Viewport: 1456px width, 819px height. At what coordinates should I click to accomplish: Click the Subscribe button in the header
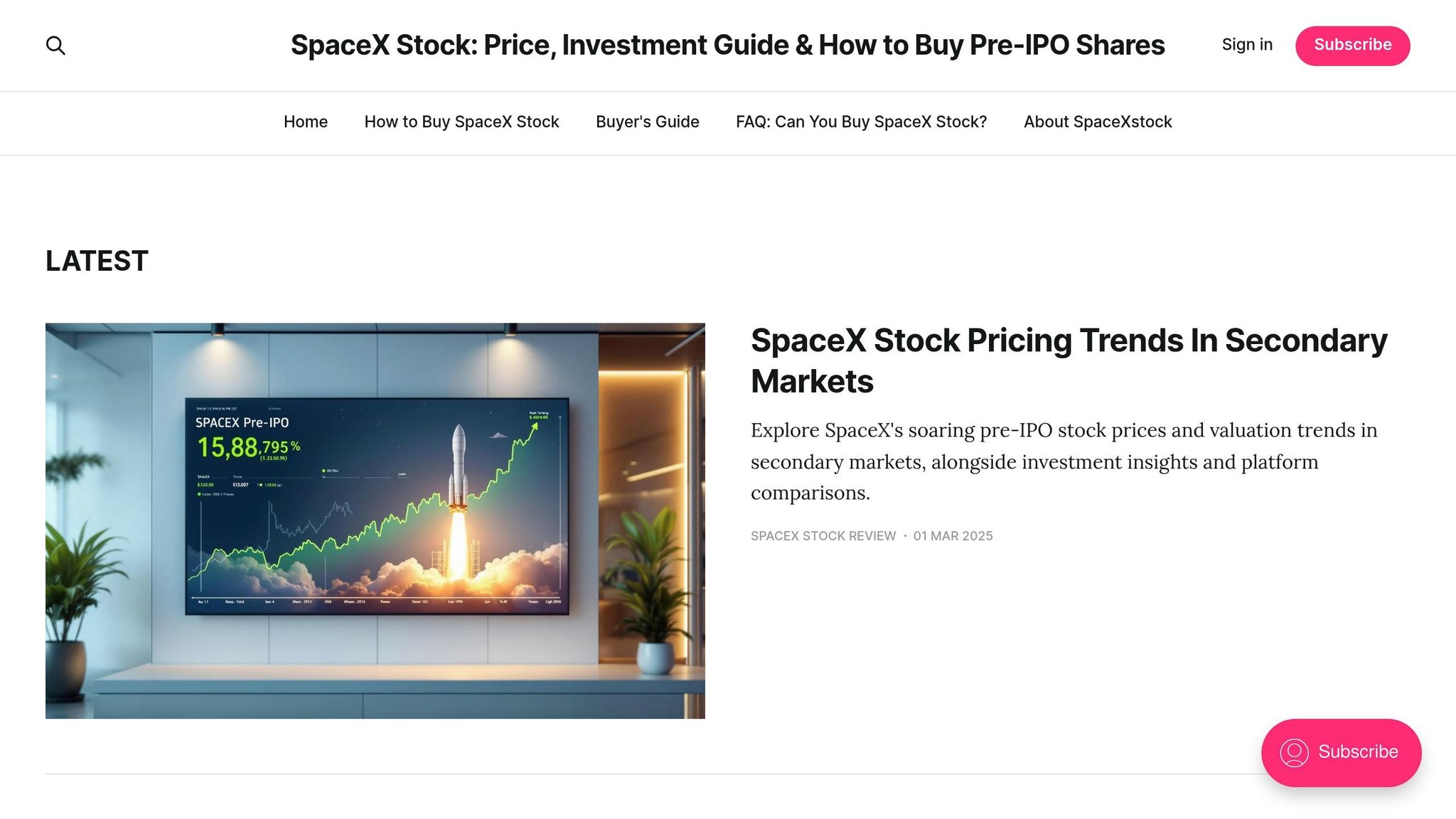[x=1352, y=45]
